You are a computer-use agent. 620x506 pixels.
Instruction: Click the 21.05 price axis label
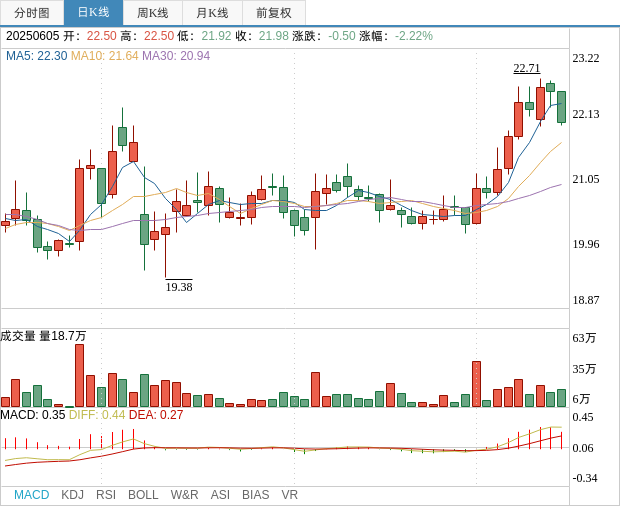tap(586, 179)
